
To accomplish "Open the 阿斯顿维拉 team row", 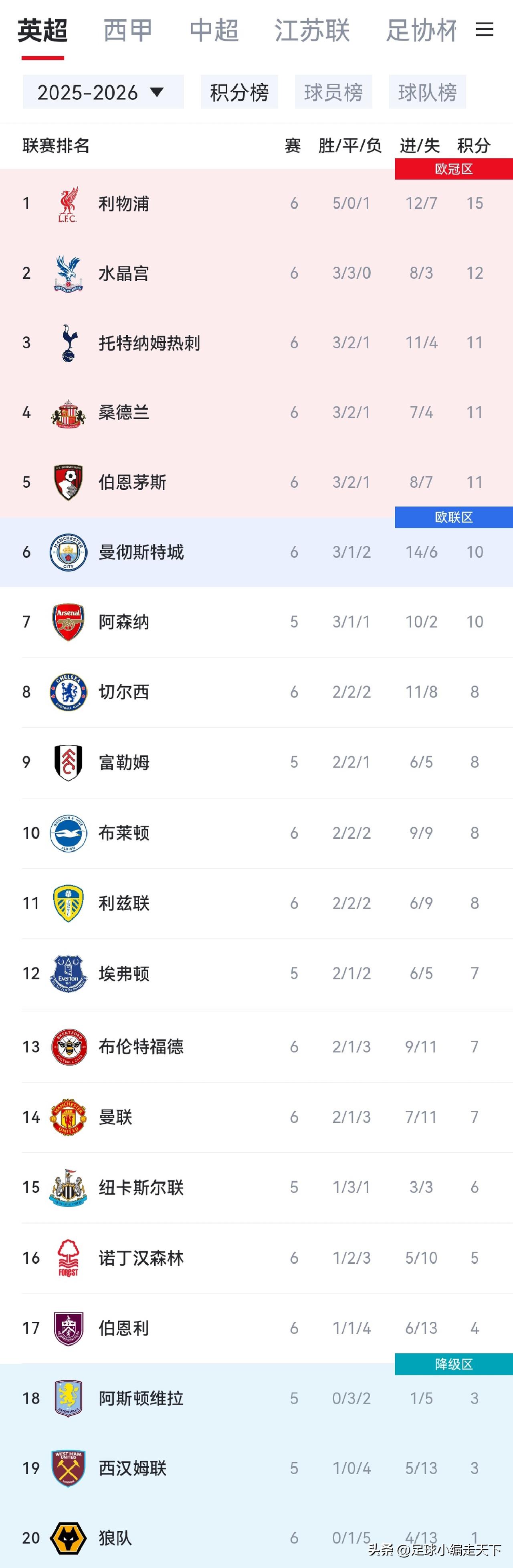I will pos(256,1398).
